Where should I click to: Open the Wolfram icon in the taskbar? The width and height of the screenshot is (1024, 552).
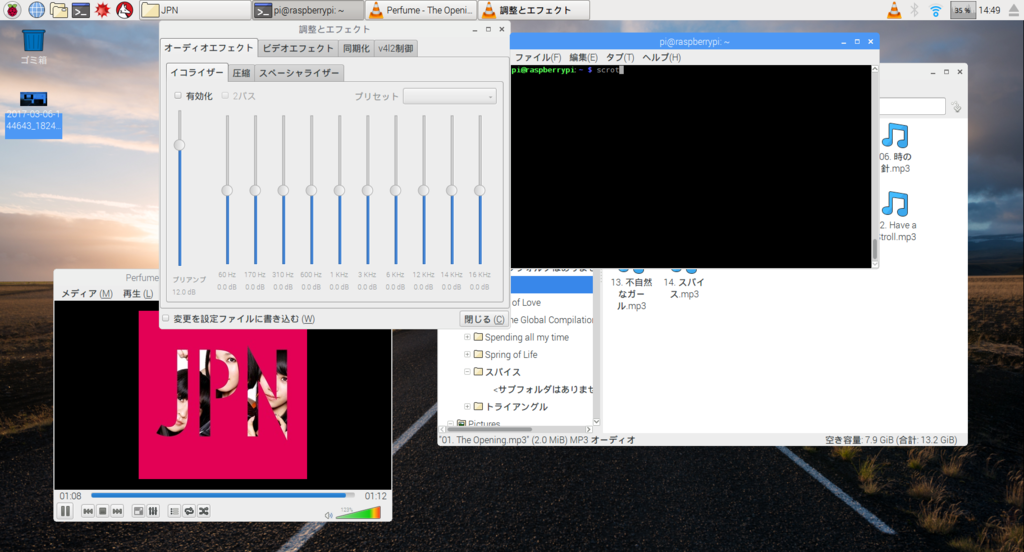[125, 10]
